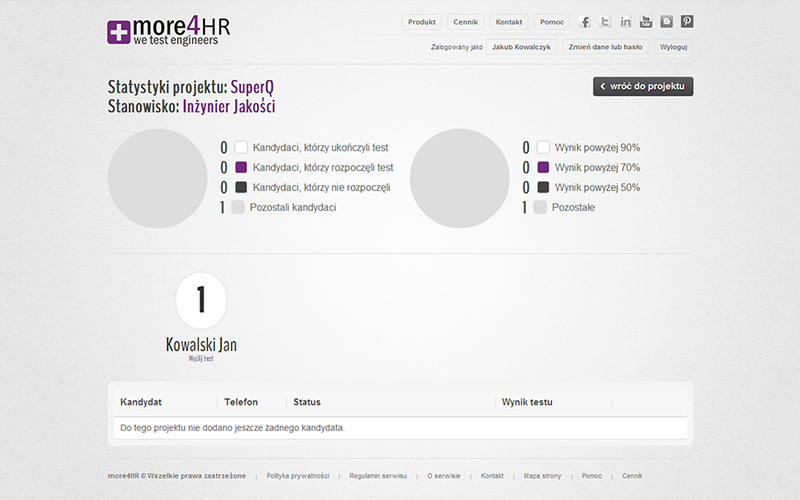This screenshot has width=800, height=500.
Task: Open the Facebook social icon
Action: point(585,21)
